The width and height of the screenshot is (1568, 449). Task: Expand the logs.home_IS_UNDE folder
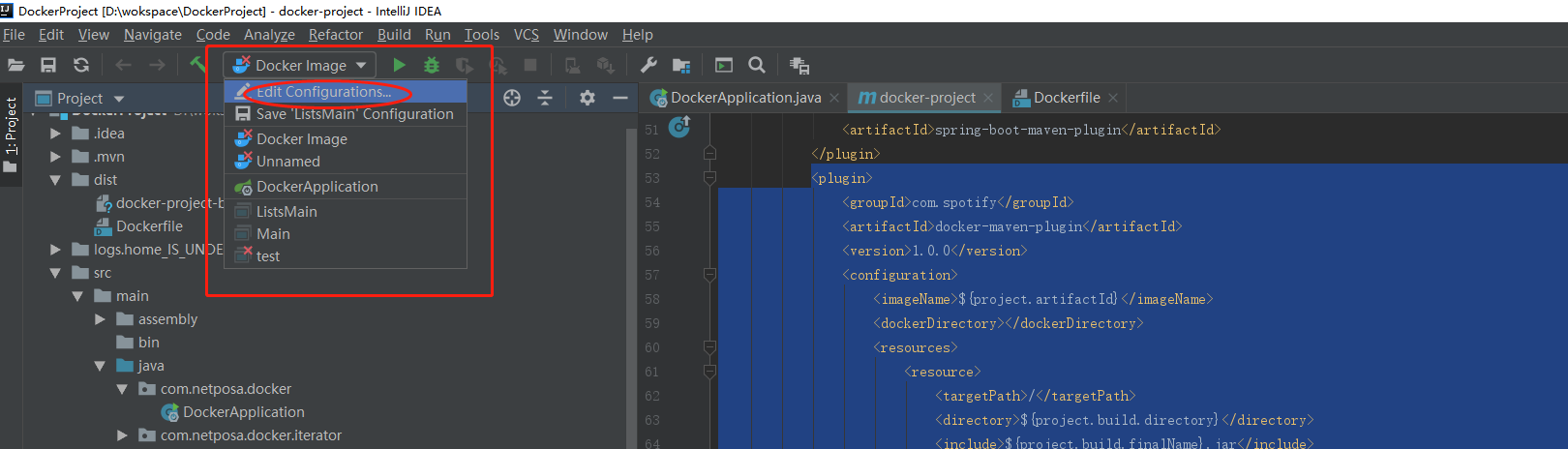click(x=55, y=250)
